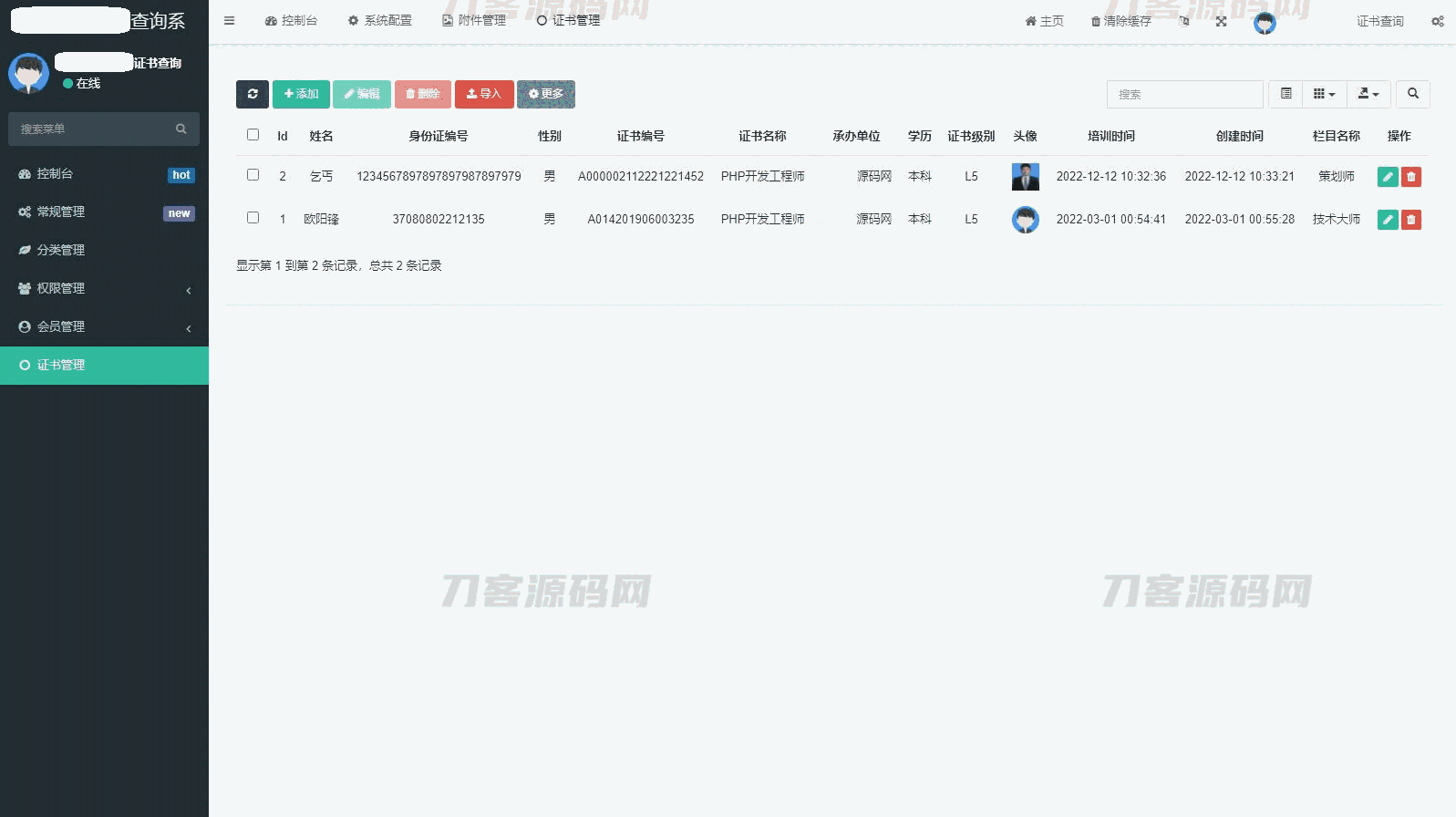The height and width of the screenshot is (817, 1456).
Task: Click the magnifier icon in the sidebar menu search
Action: point(181,129)
